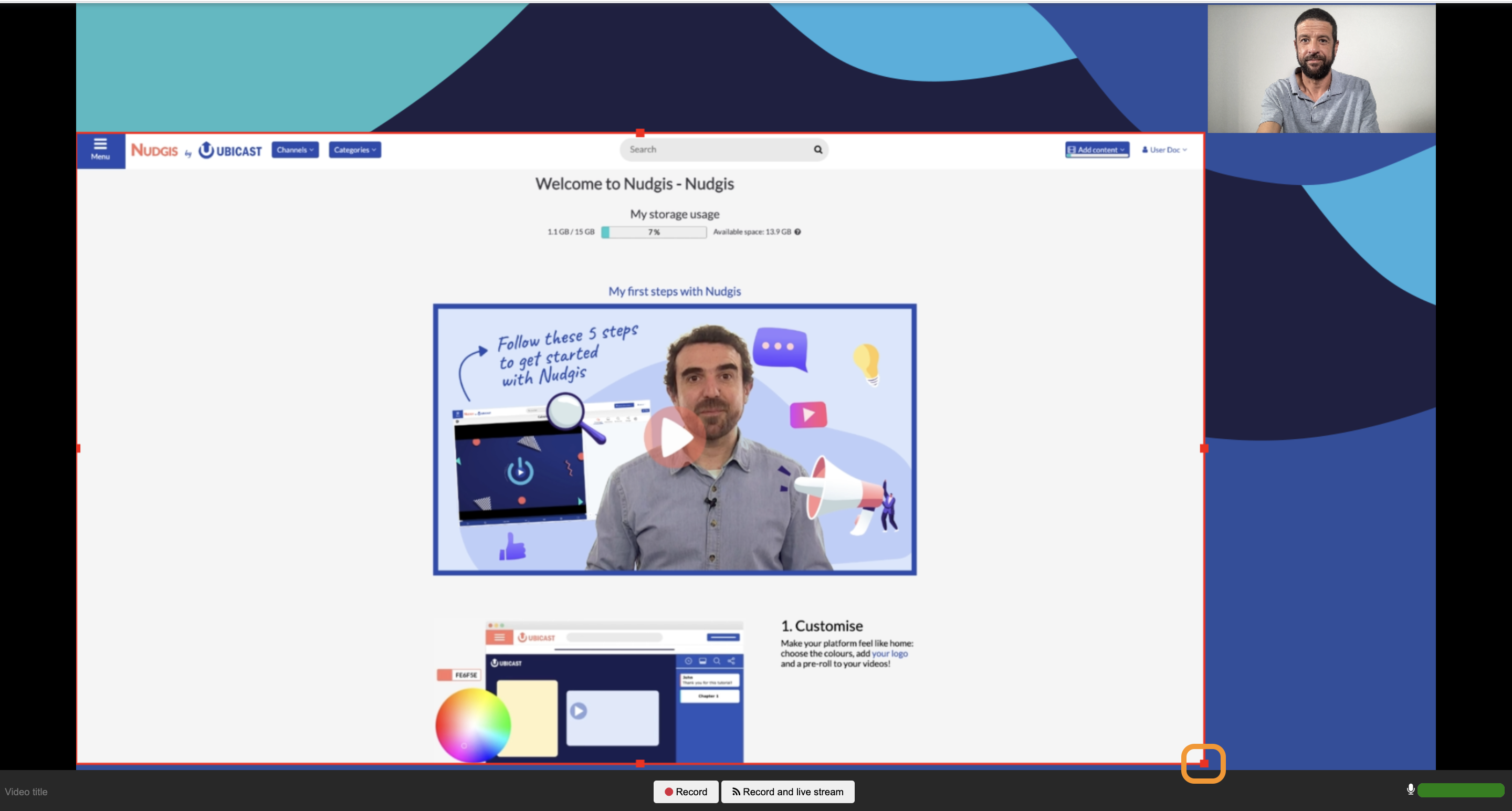The image size is (1512, 811).
Task: Click the 1. Customise heading
Action: (x=822, y=626)
